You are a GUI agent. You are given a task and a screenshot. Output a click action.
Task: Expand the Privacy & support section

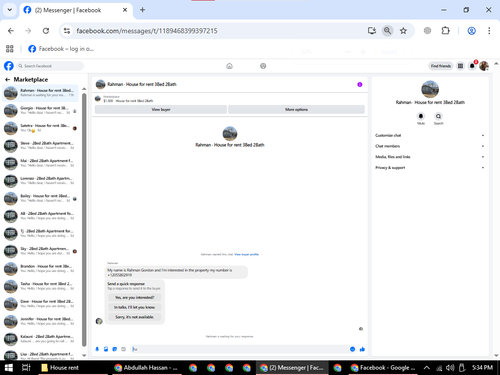point(430,168)
